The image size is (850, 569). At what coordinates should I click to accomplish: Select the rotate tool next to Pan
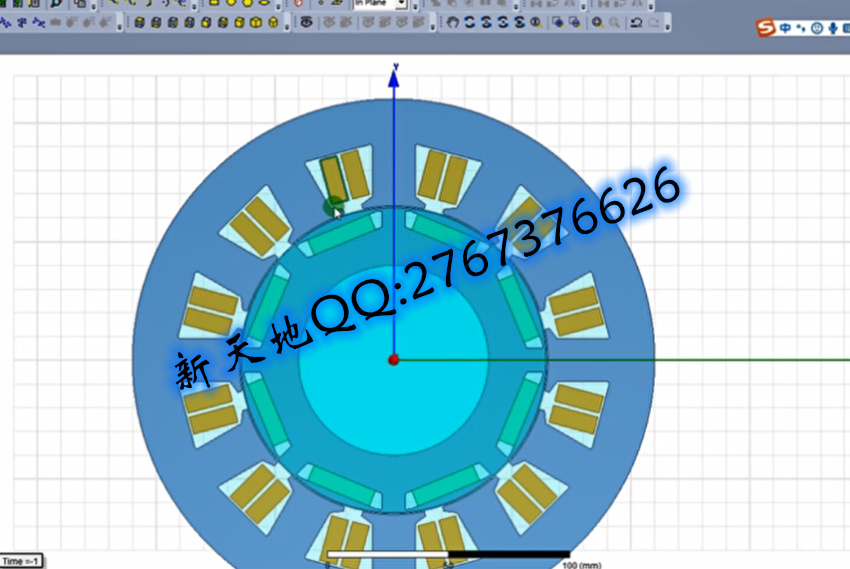[x=469, y=23]
